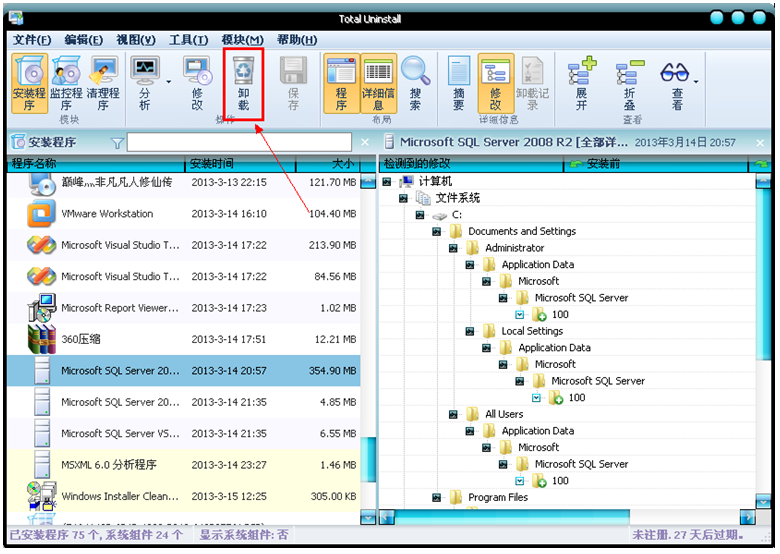
Task: Click the program list vertical scrollbar thumb
Action: click(368, 460)
